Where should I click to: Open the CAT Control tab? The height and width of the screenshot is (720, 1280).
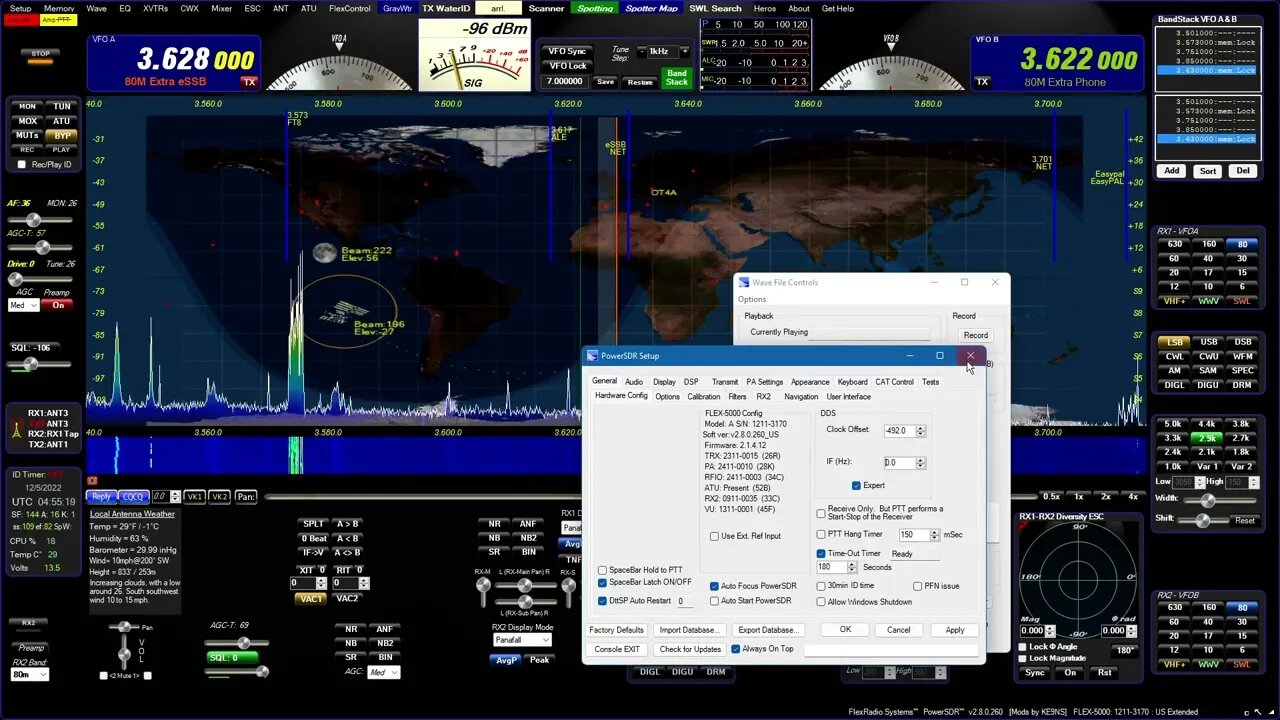tap(894, 382)
